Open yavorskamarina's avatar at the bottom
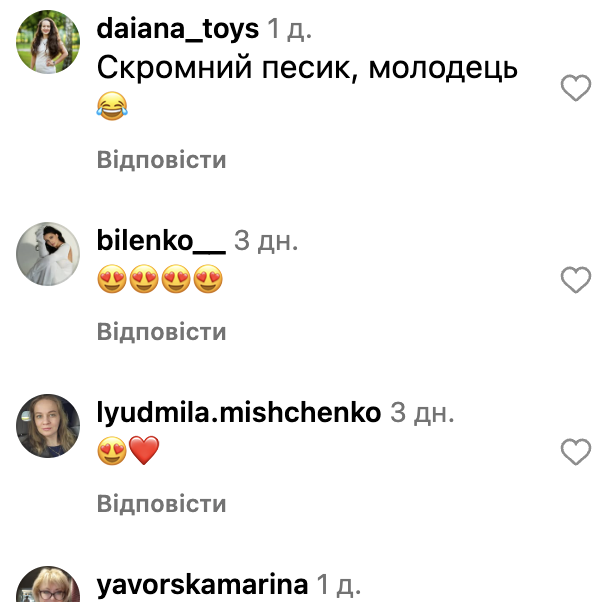The image size is (614, 602). [x=48, y=584]
